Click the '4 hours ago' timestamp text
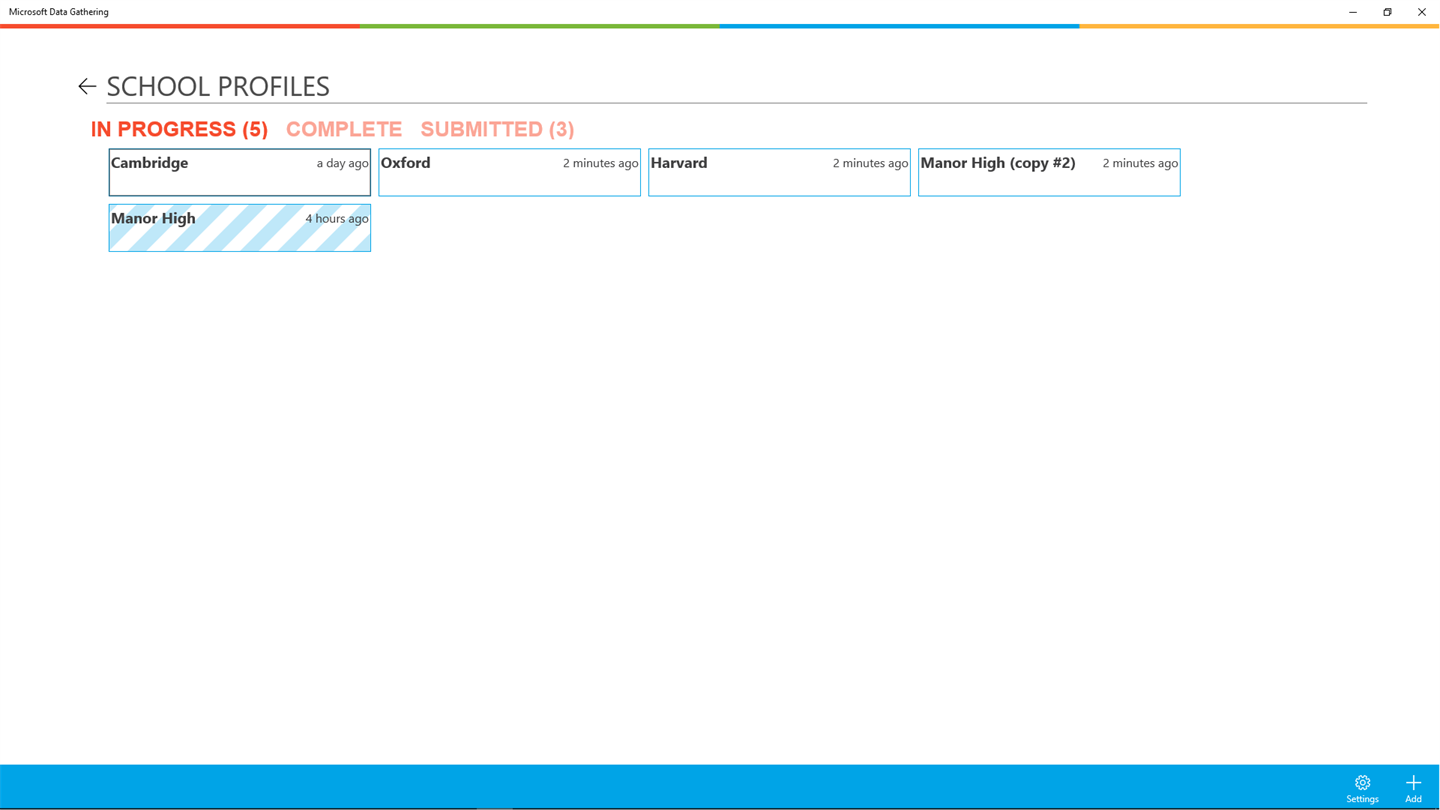This screenshot has height=810, width=1440. click(x=337, y=219)
